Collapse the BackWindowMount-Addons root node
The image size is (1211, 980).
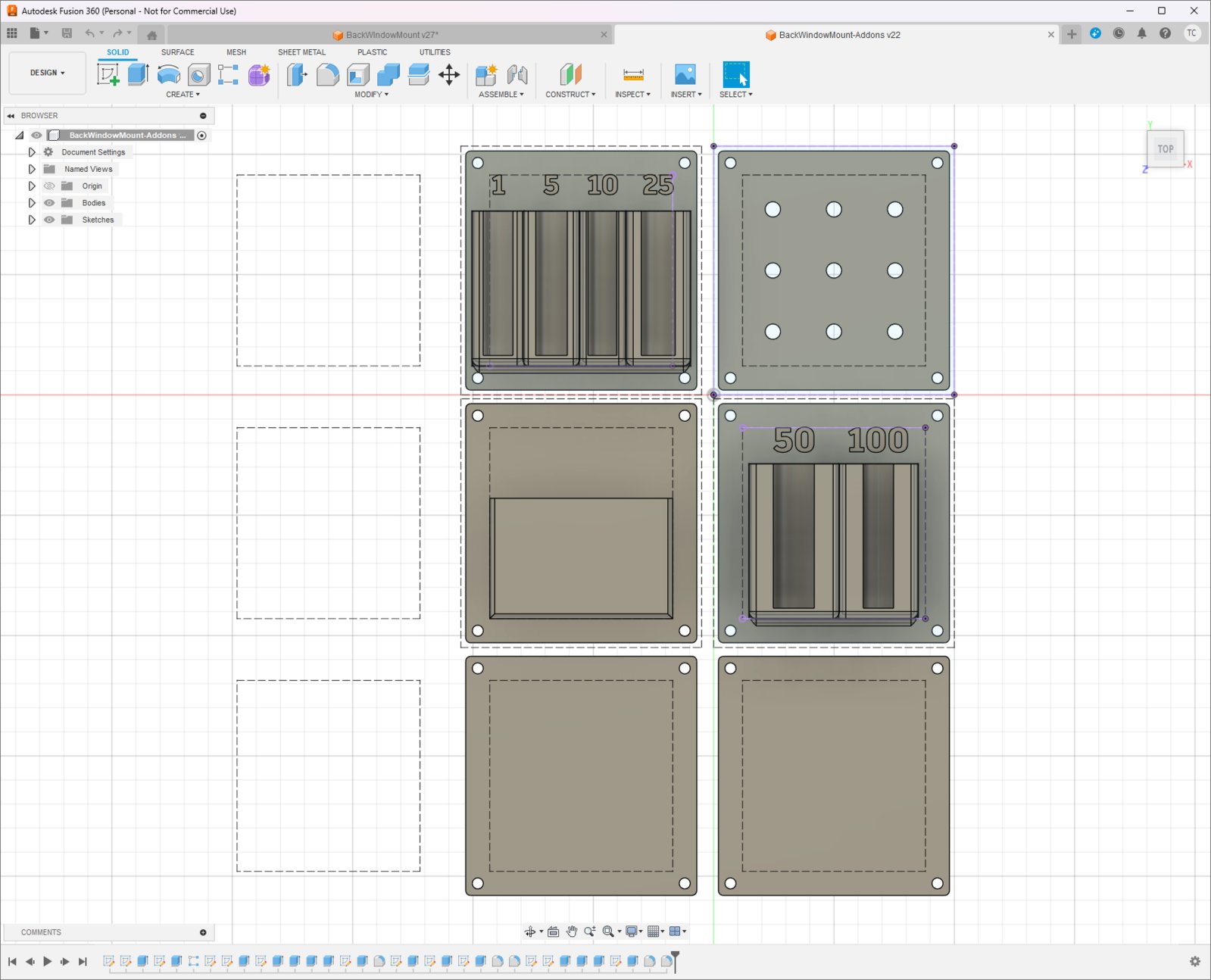click(20, 136)
